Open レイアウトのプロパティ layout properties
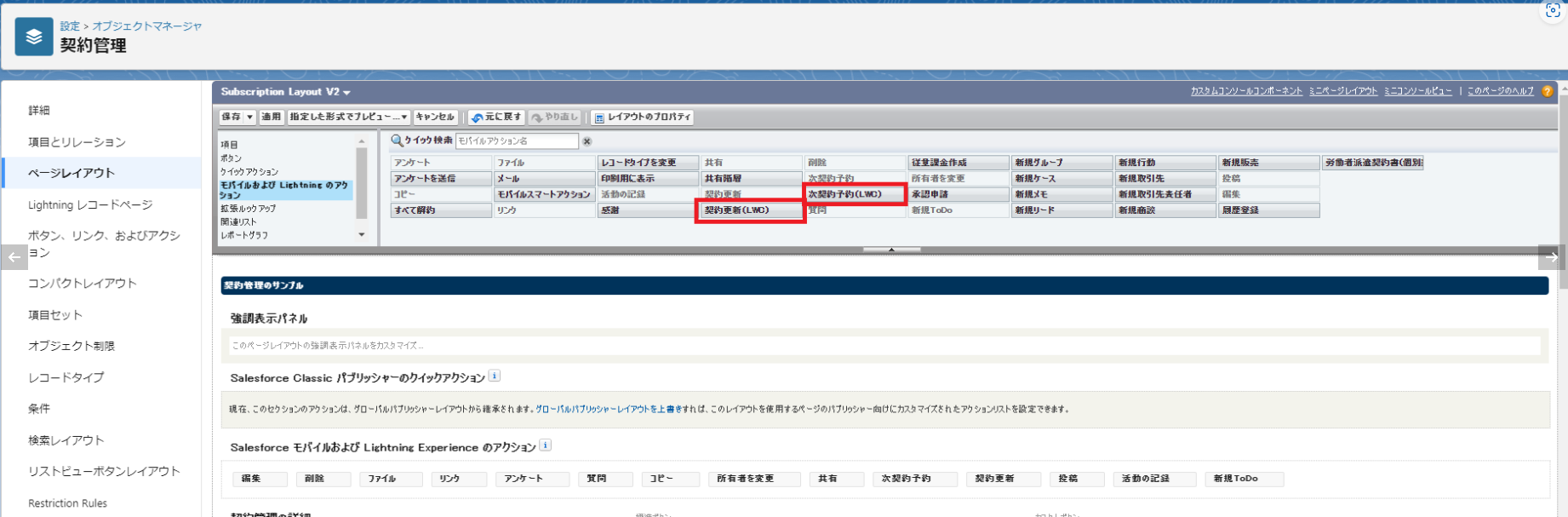 [x=643, y=118]
